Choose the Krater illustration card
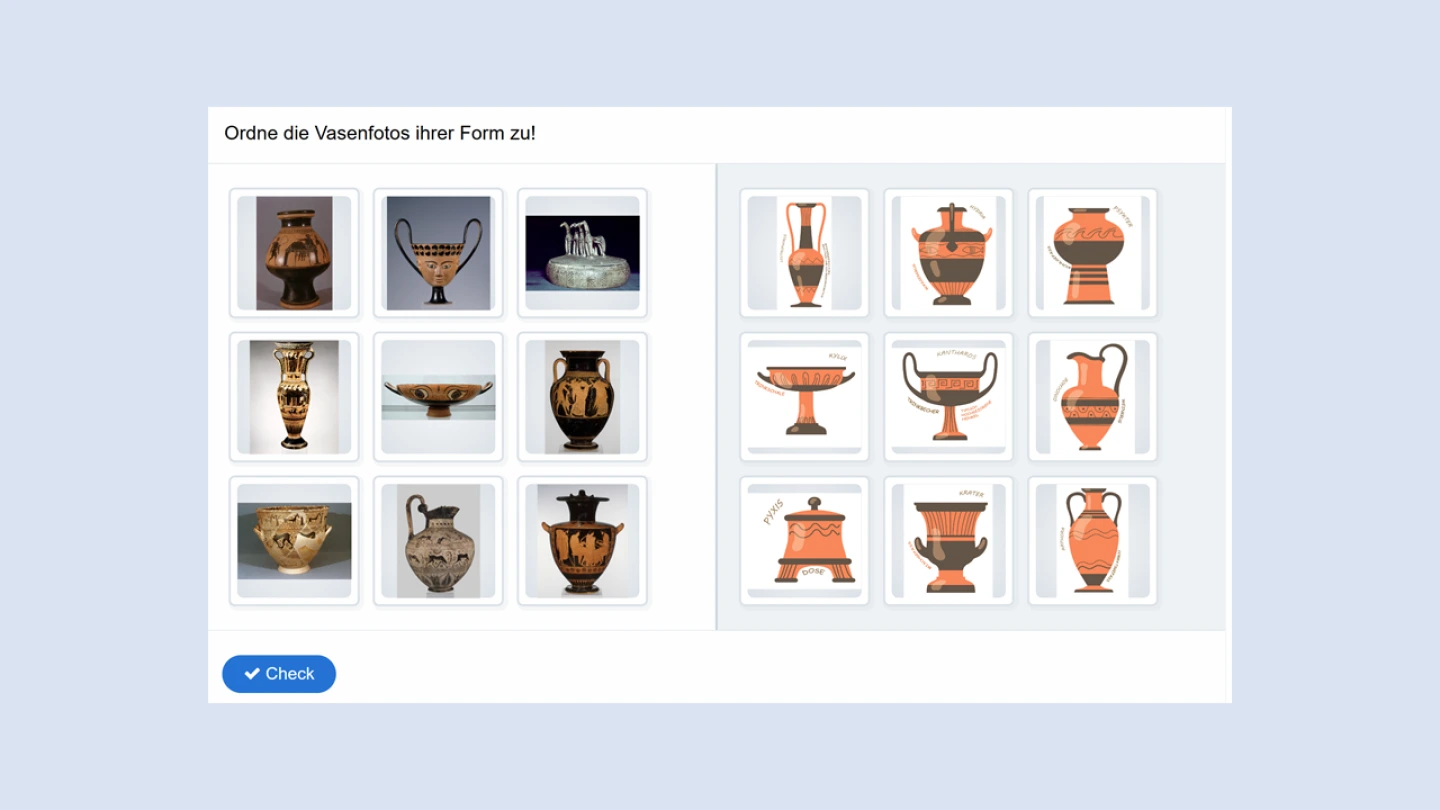 [949, 541]
